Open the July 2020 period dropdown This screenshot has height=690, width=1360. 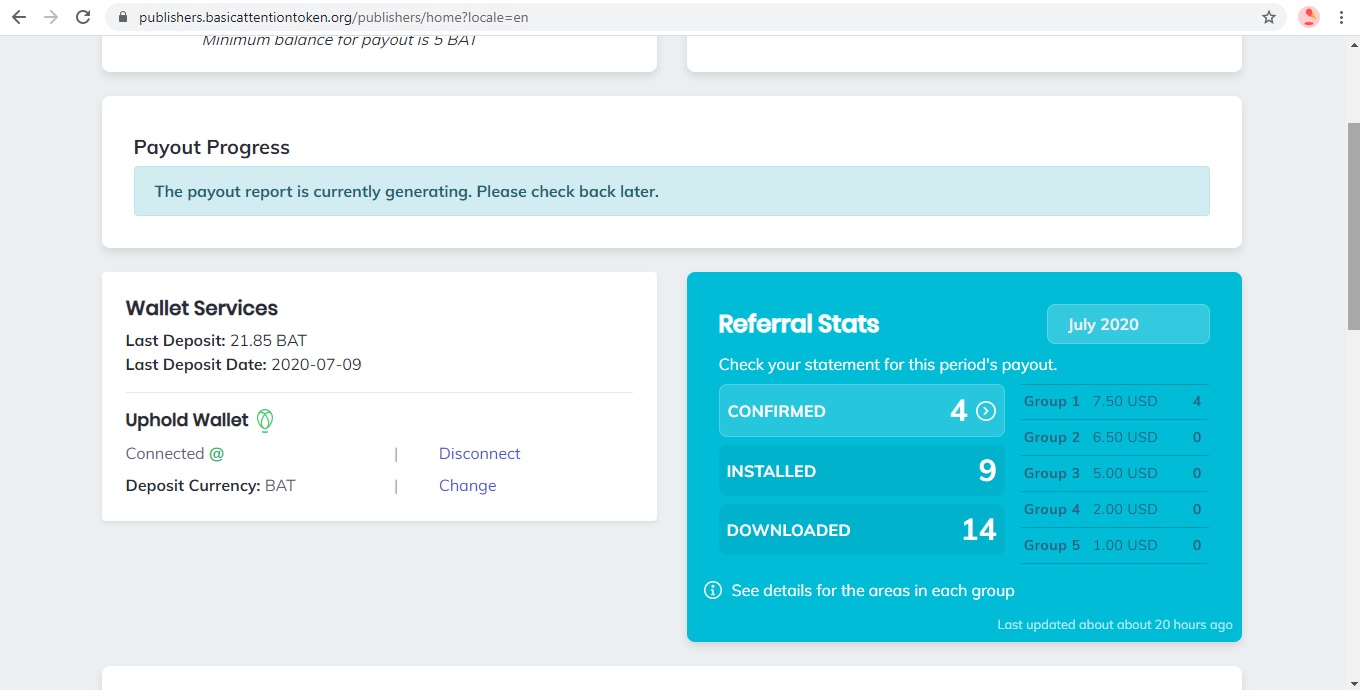(x=1128, y=324)
